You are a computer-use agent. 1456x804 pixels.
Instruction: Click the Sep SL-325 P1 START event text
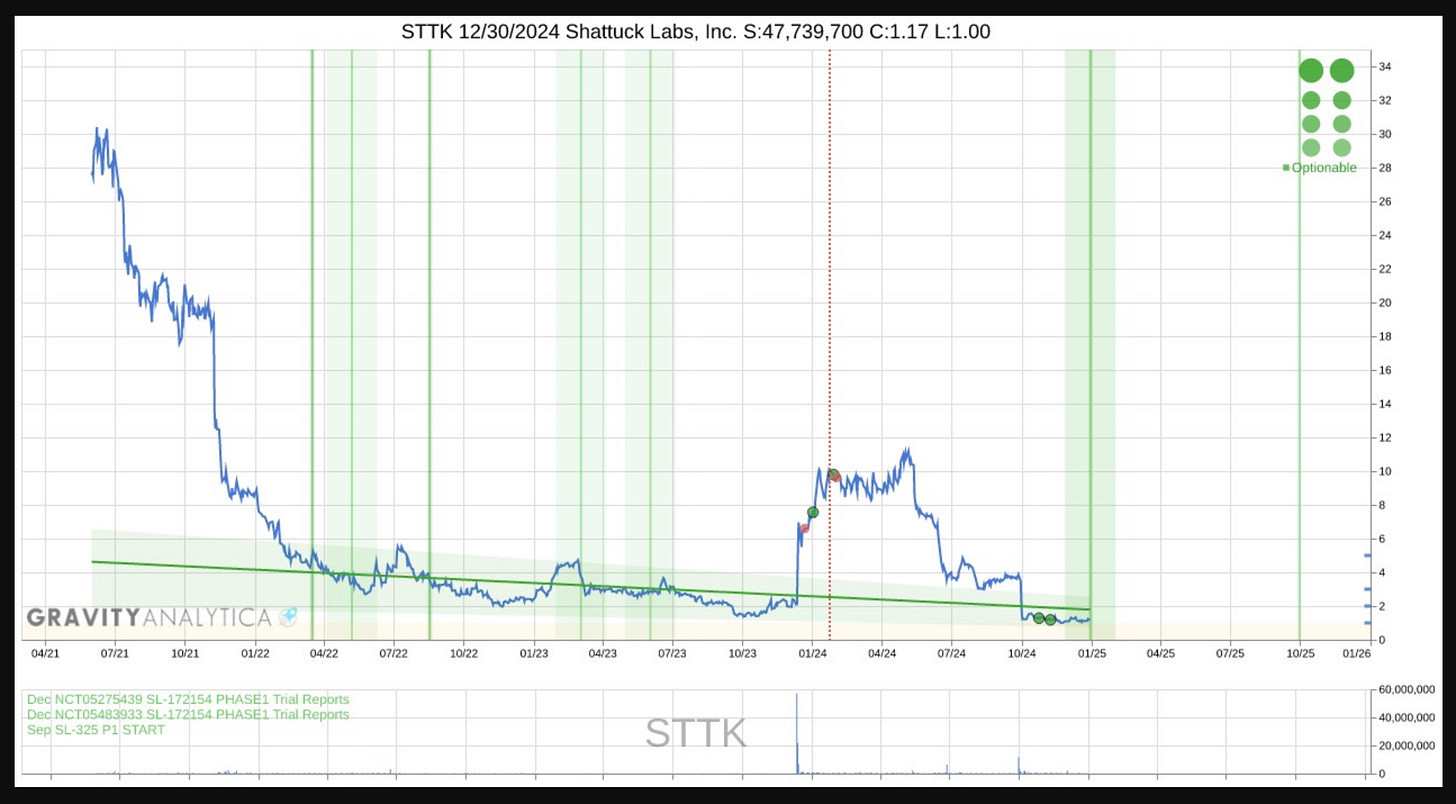click(x=96, y=729)
